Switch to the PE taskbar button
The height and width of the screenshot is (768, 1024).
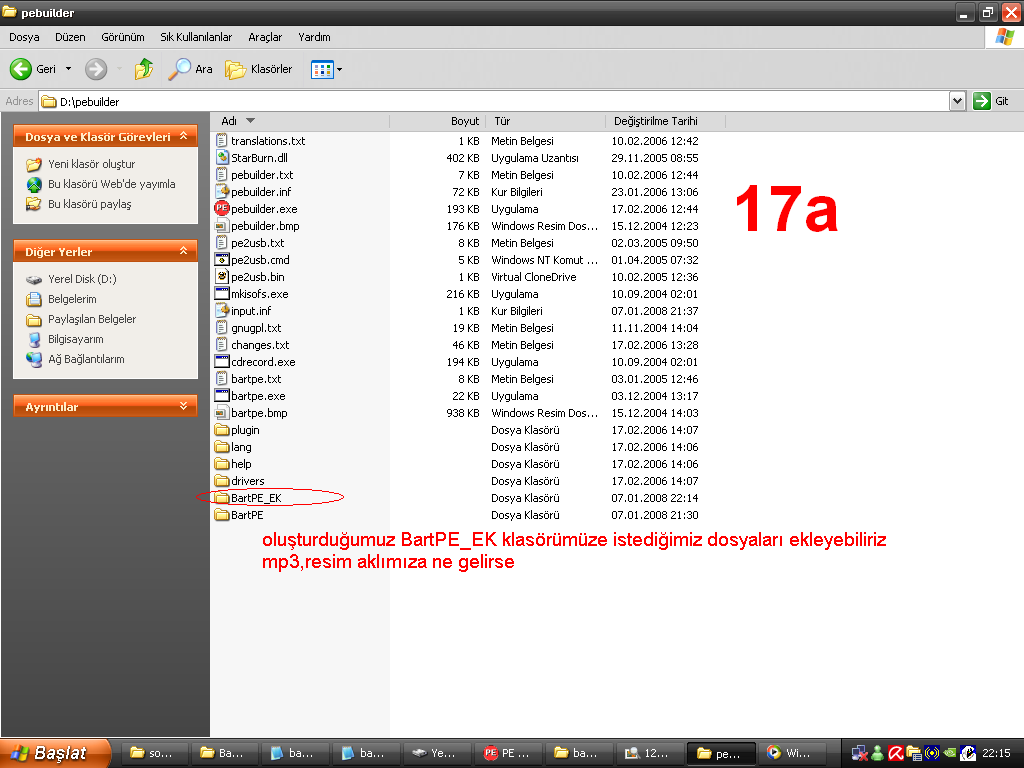(x=510, y=753)
